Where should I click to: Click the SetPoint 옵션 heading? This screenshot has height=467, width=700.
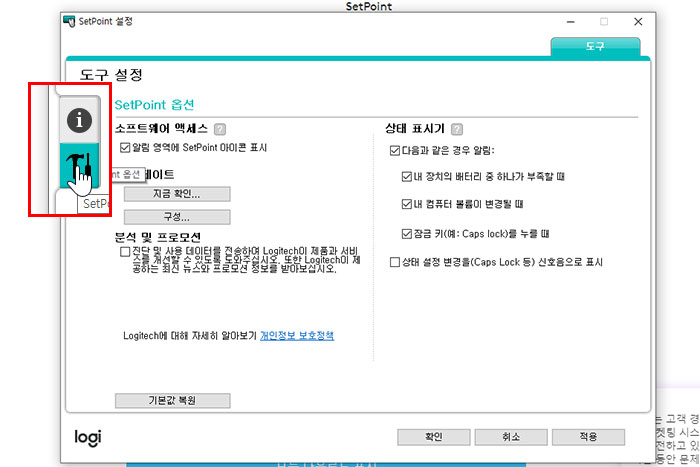pos(154,105)
